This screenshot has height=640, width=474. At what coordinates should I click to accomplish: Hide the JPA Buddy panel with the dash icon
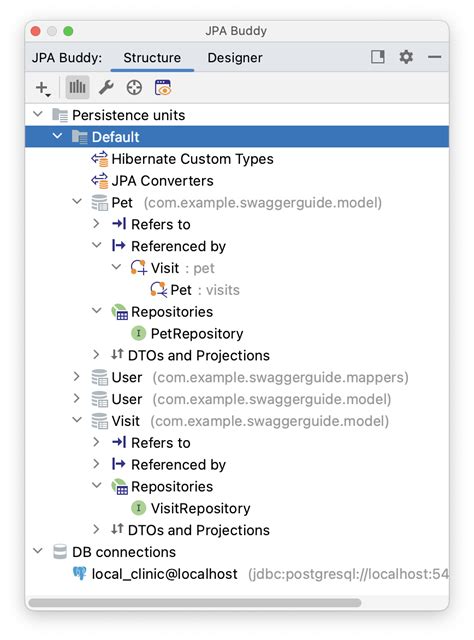point(434,57)
